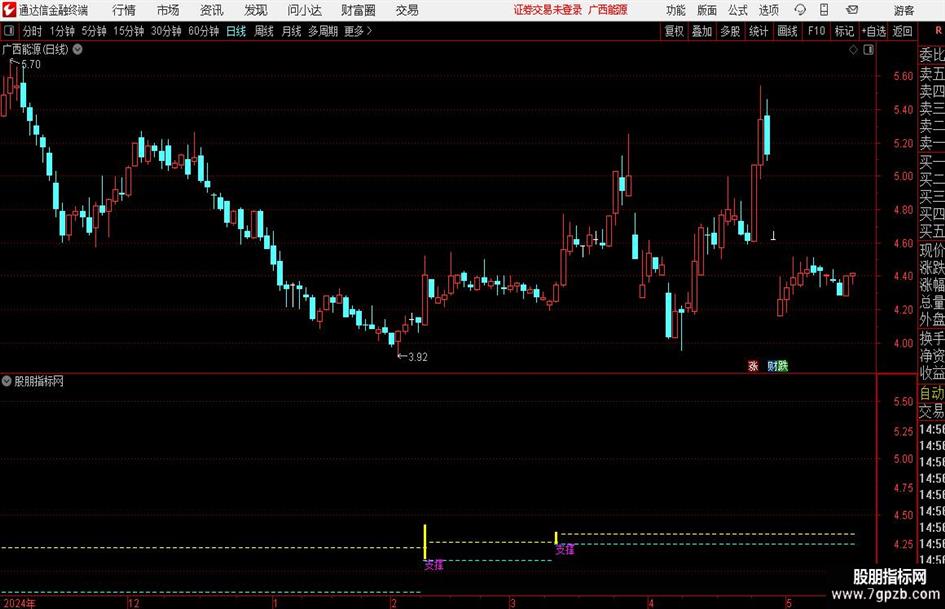
Task: Switch to 周线 weekly tab
Action: pos(264,31)
